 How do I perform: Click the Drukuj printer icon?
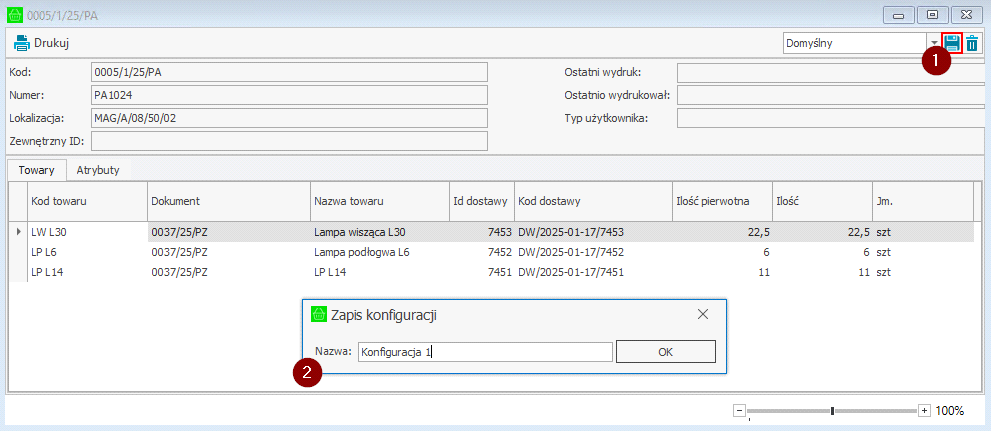click(21, 43)
